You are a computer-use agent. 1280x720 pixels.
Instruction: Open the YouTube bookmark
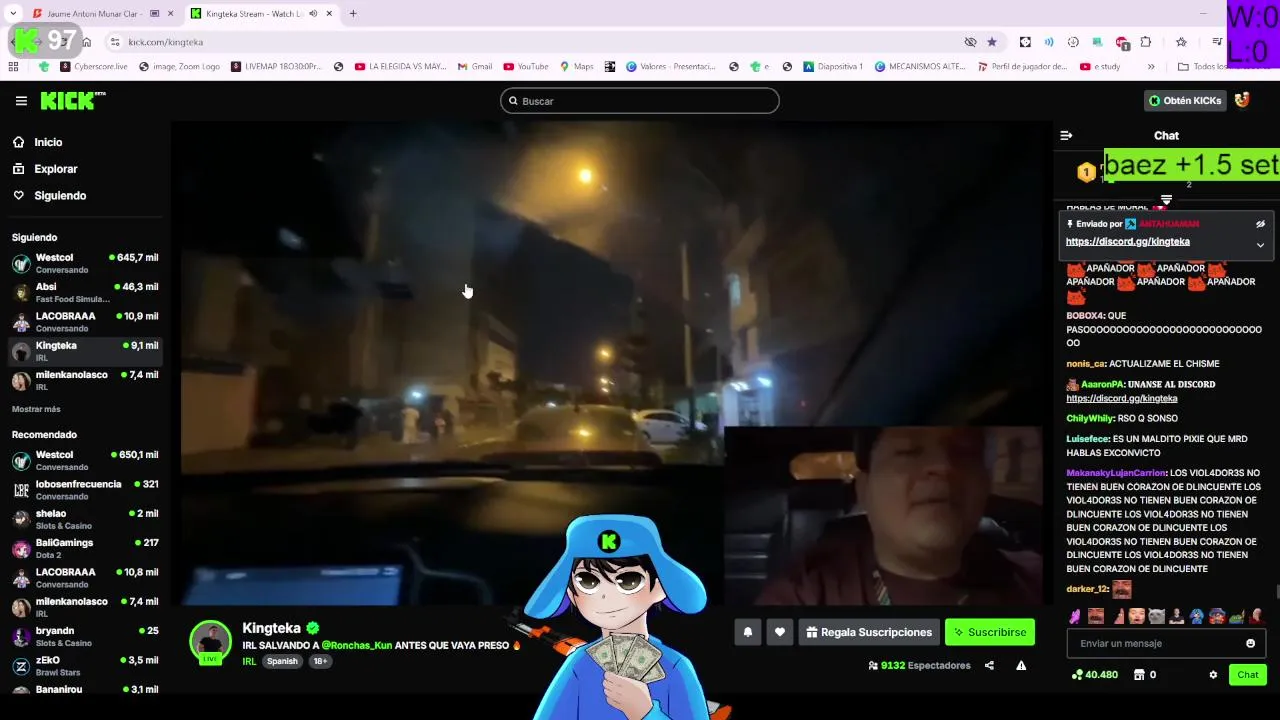click(x=526, y=67)
